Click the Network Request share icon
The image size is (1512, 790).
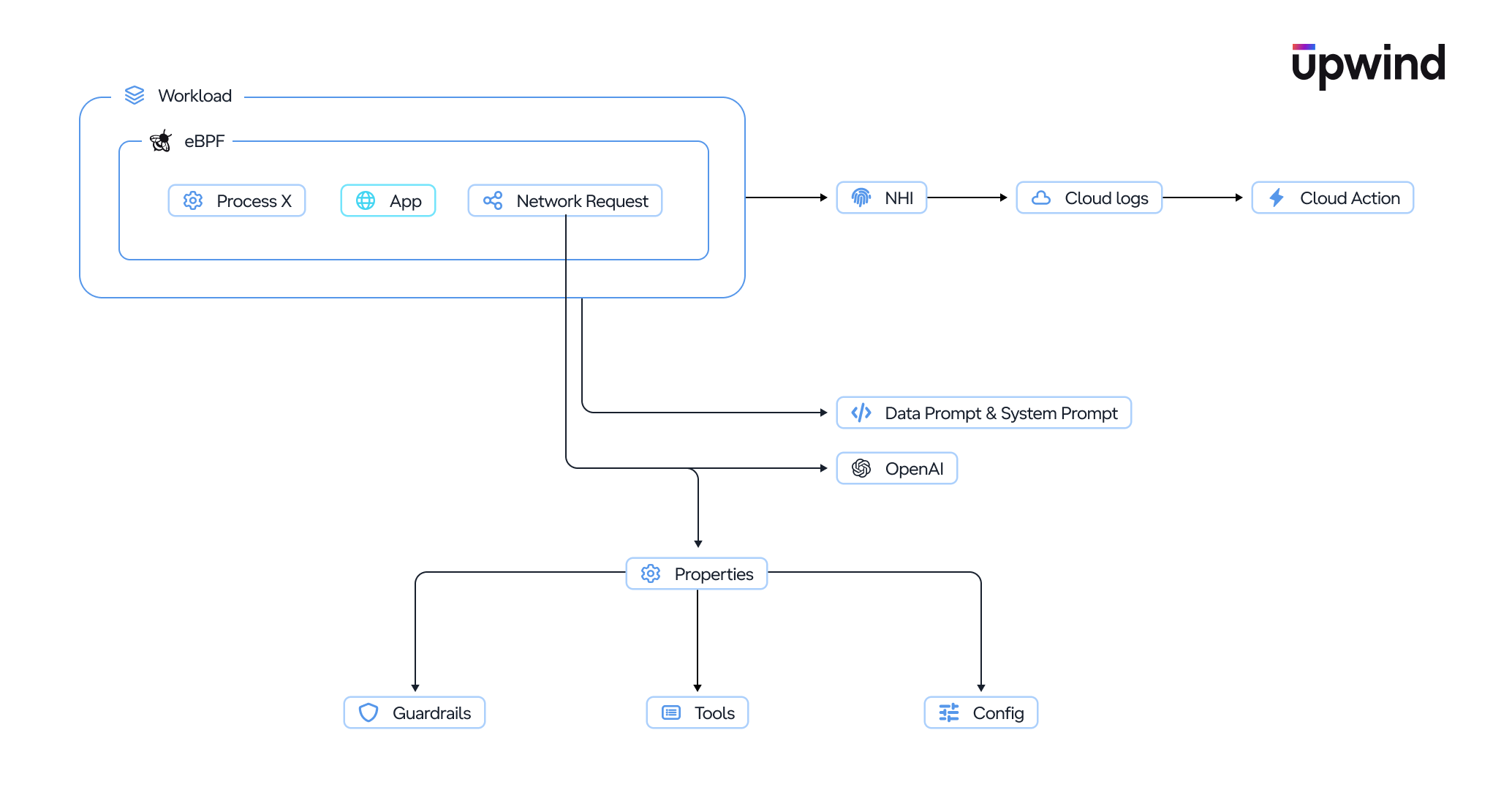(493, 200)
